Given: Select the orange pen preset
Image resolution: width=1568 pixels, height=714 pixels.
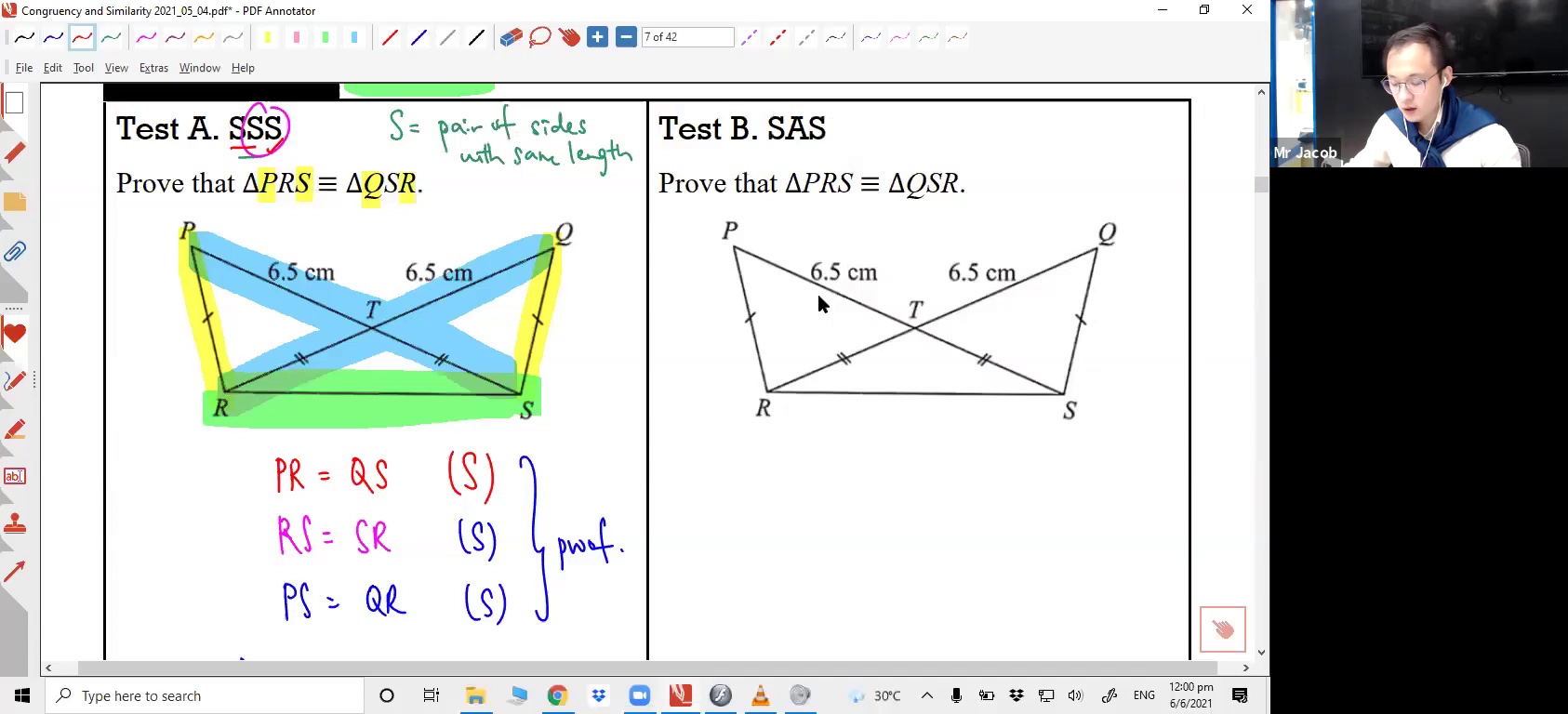Looking at the screenshot, I should [204, 38].
